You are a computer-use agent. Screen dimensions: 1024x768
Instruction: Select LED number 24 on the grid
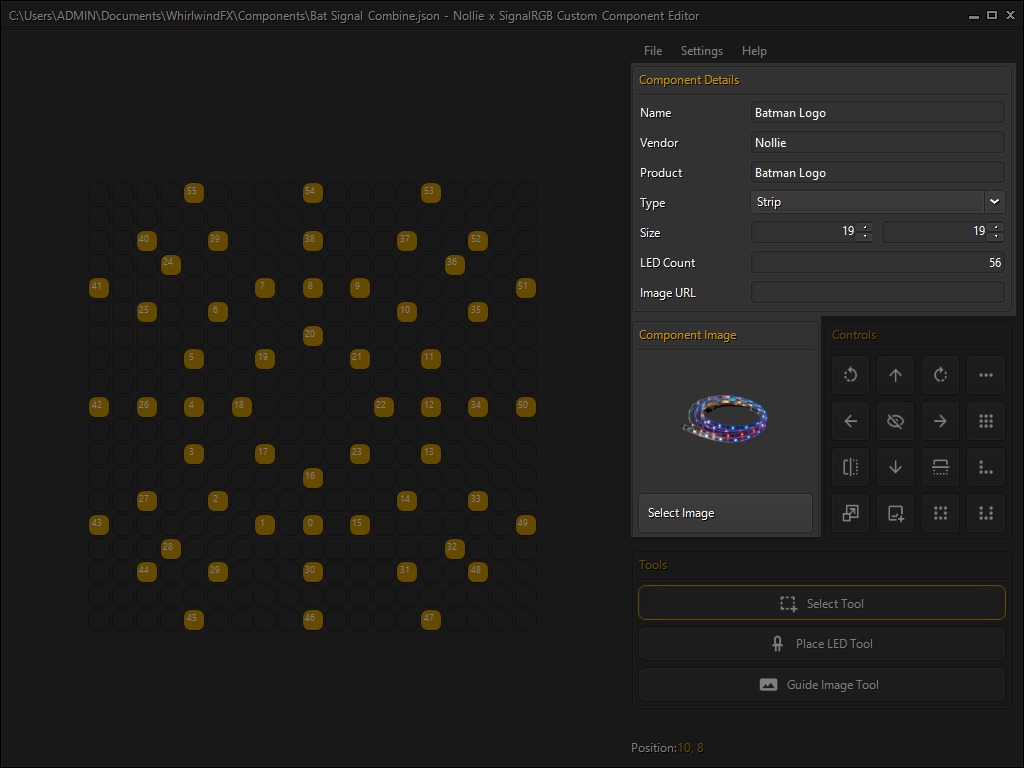click(x=170, y=264)
